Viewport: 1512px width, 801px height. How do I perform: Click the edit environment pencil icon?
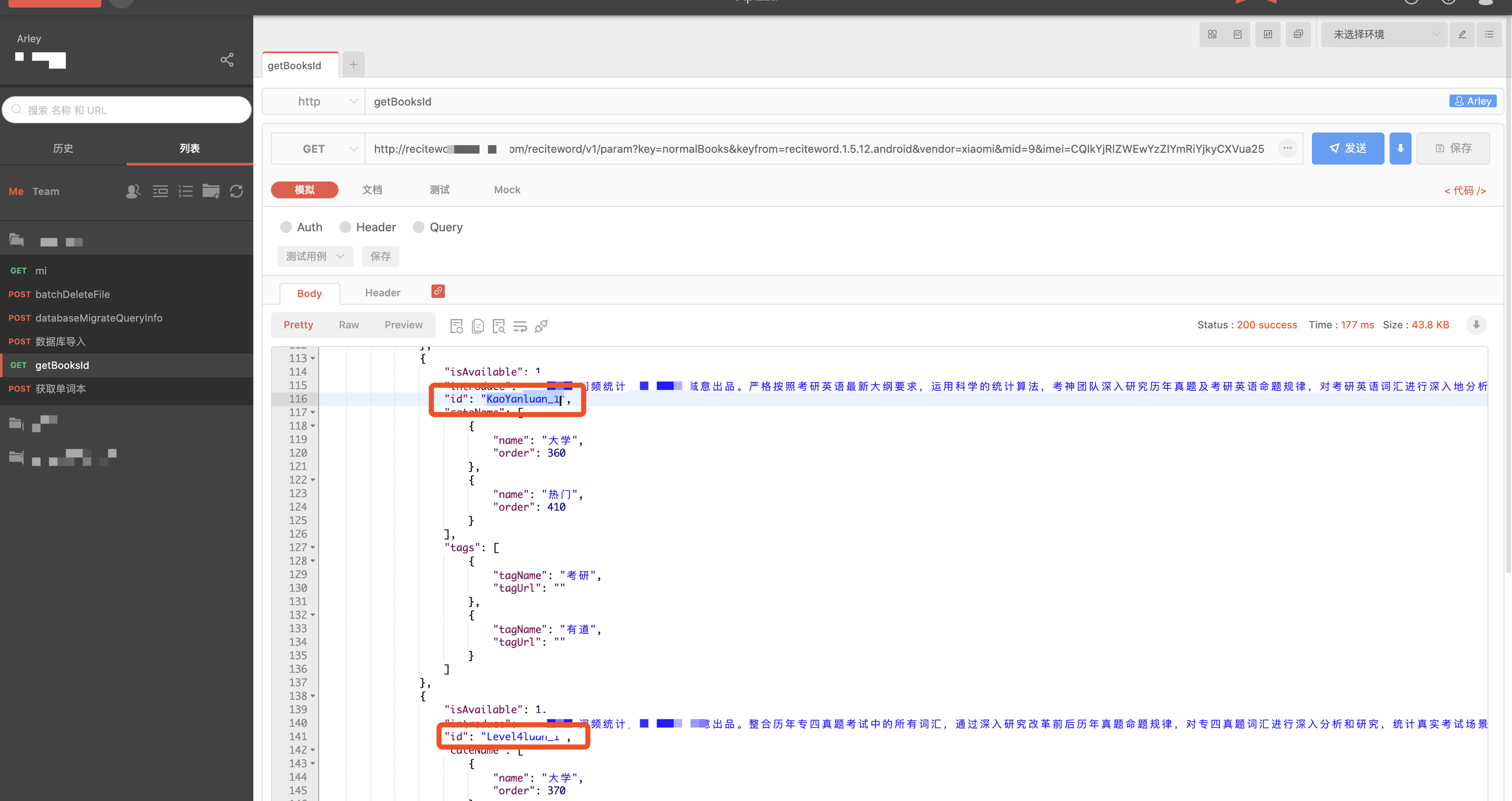1462,34
